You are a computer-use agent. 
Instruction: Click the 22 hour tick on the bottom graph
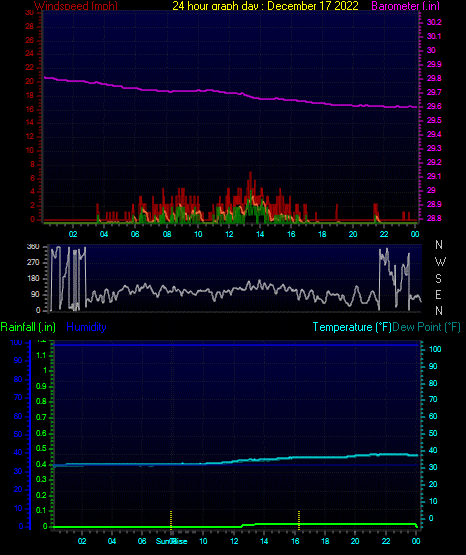pyautogui.click(x=386, y=541)
